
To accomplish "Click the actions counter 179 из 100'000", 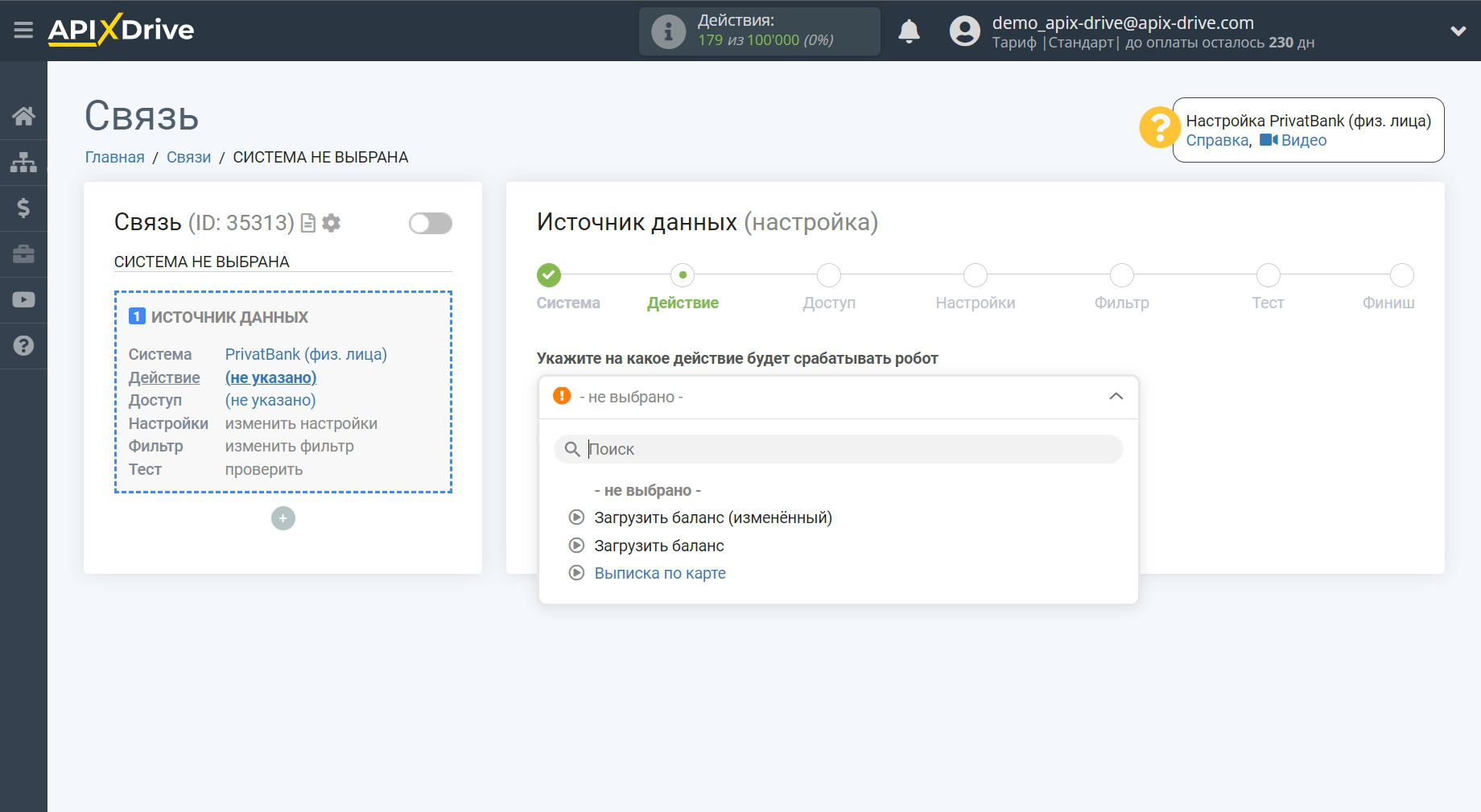I will [x=765, y=40].
